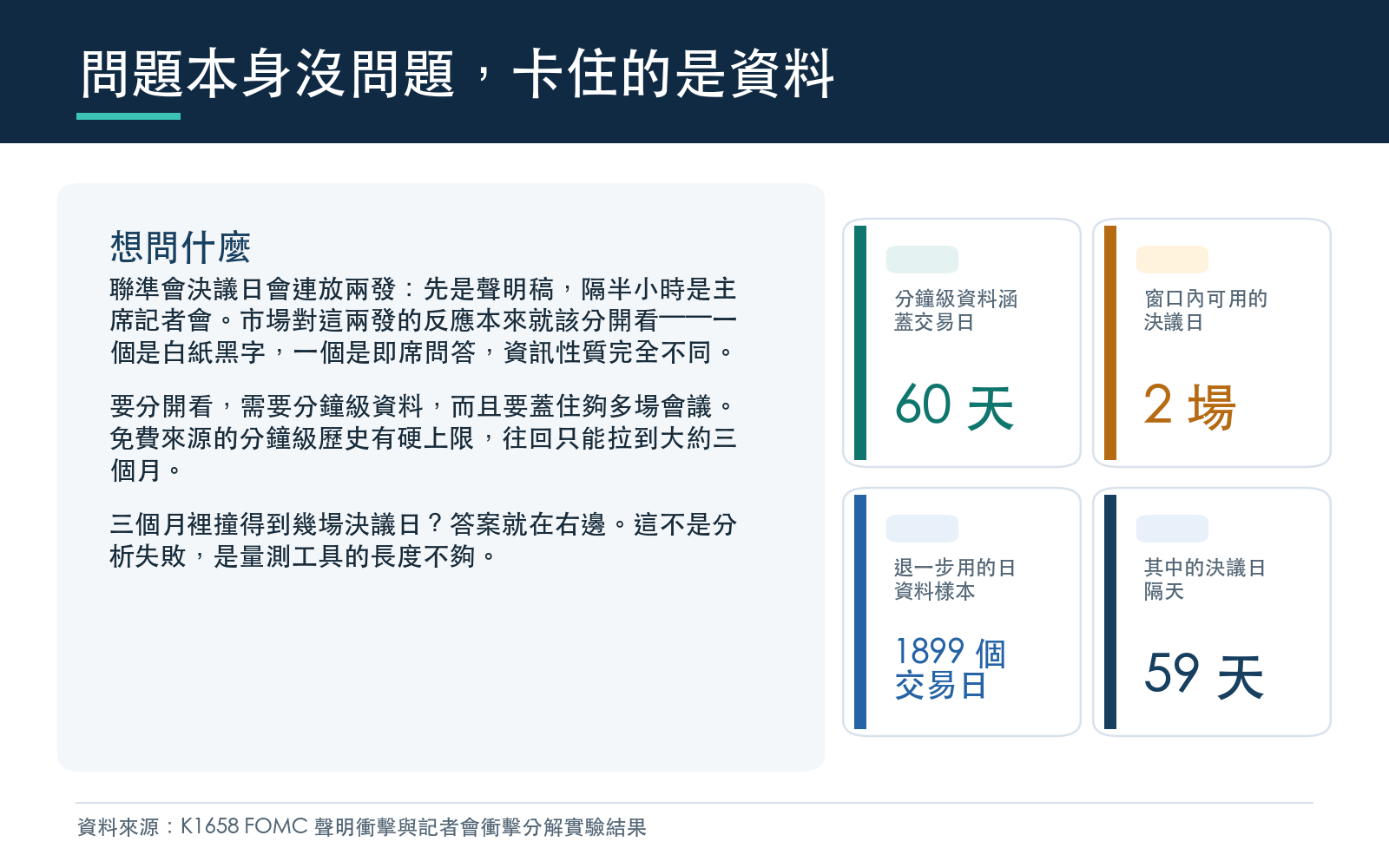Click the pale blue pill in the 59 天 card
1389x868 pixels.
1172,529
